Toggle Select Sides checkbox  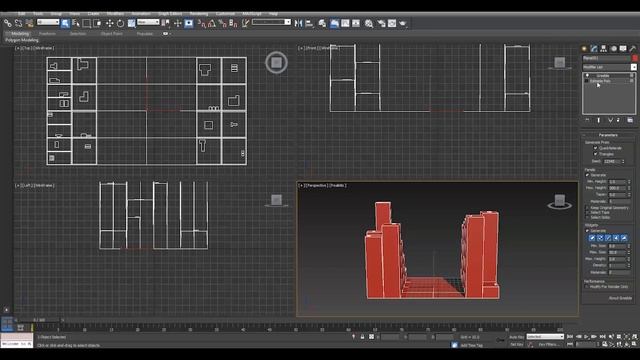[x=588, y=218]
